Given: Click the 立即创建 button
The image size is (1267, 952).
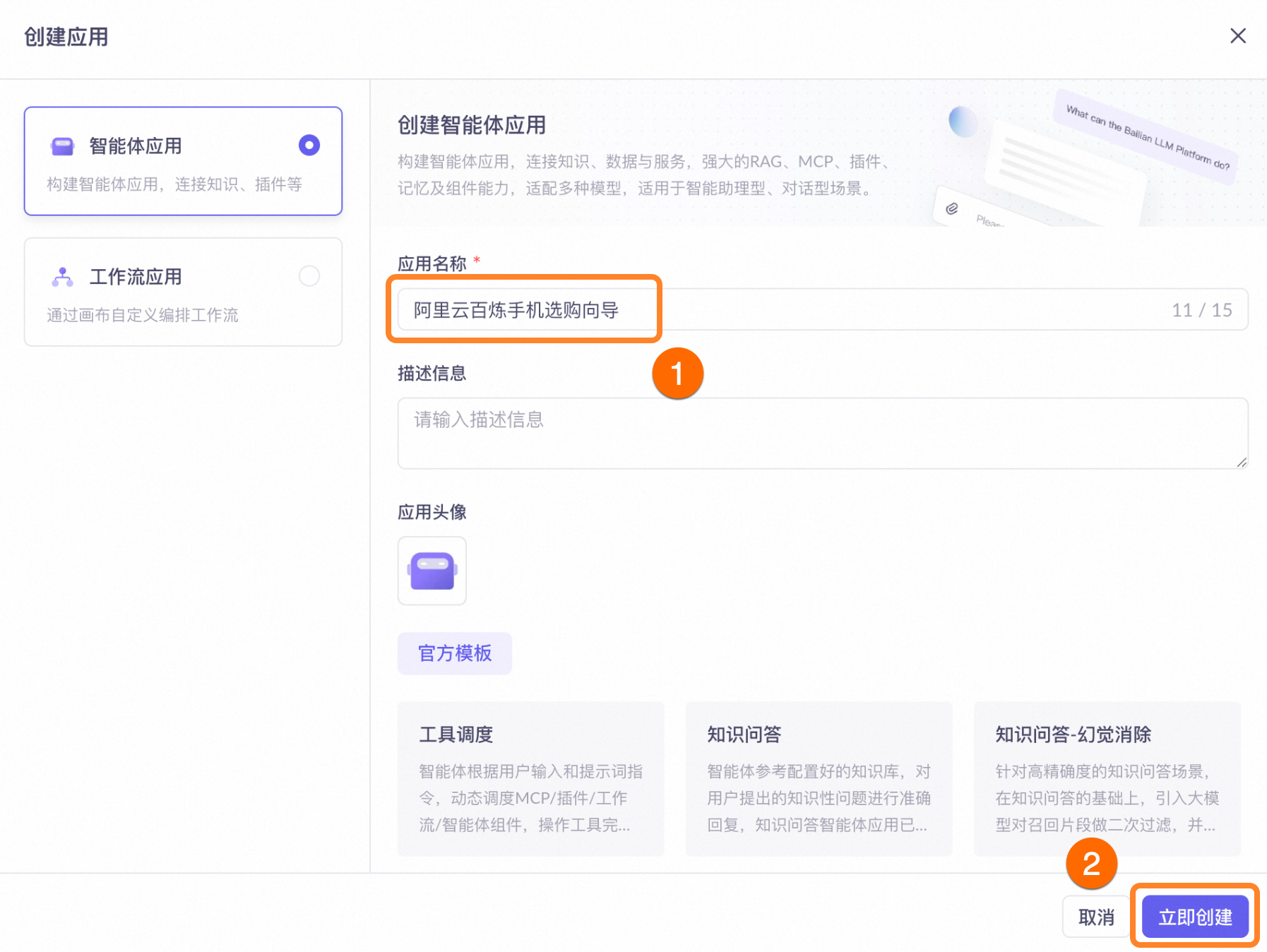Looking at the screenshot, I should pyautogui.click(x=1195, y=917).
